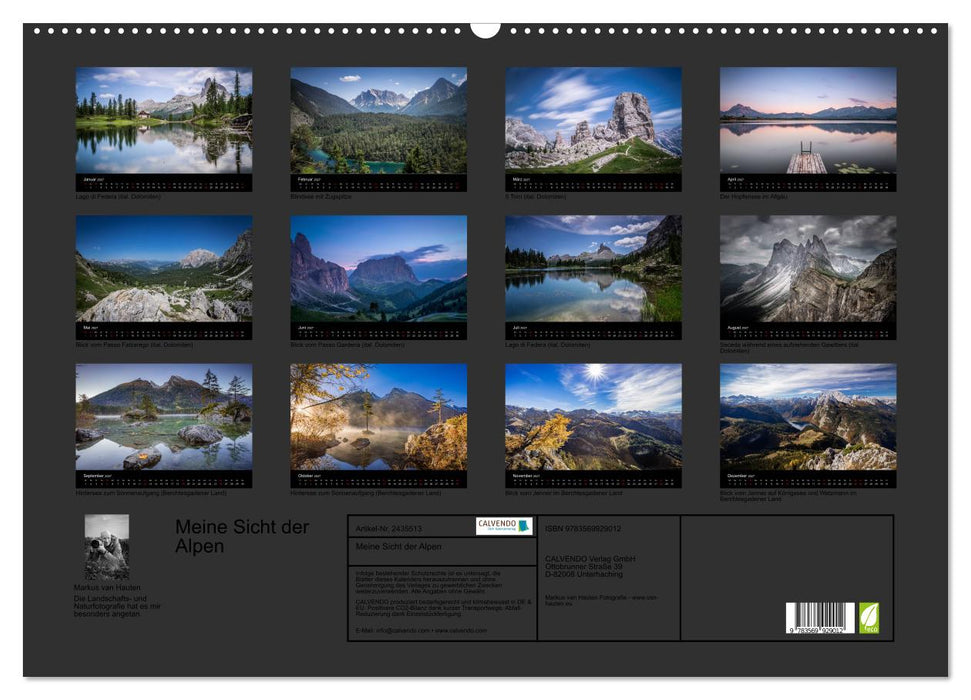The width and height of the screenshot is (971, 700).
Task: Click the Januar date strip
Action: (164, 183)
